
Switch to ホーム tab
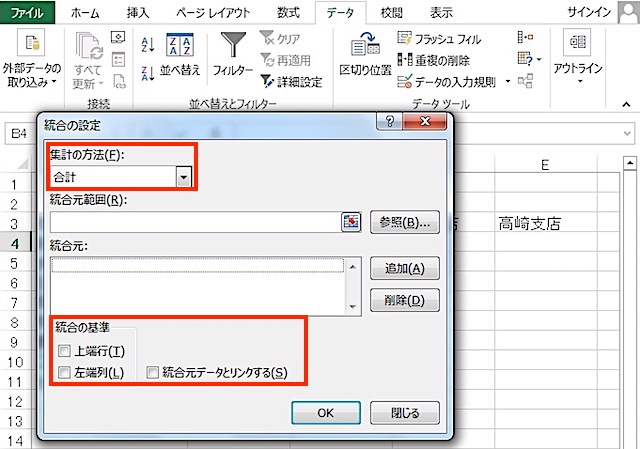85,13
